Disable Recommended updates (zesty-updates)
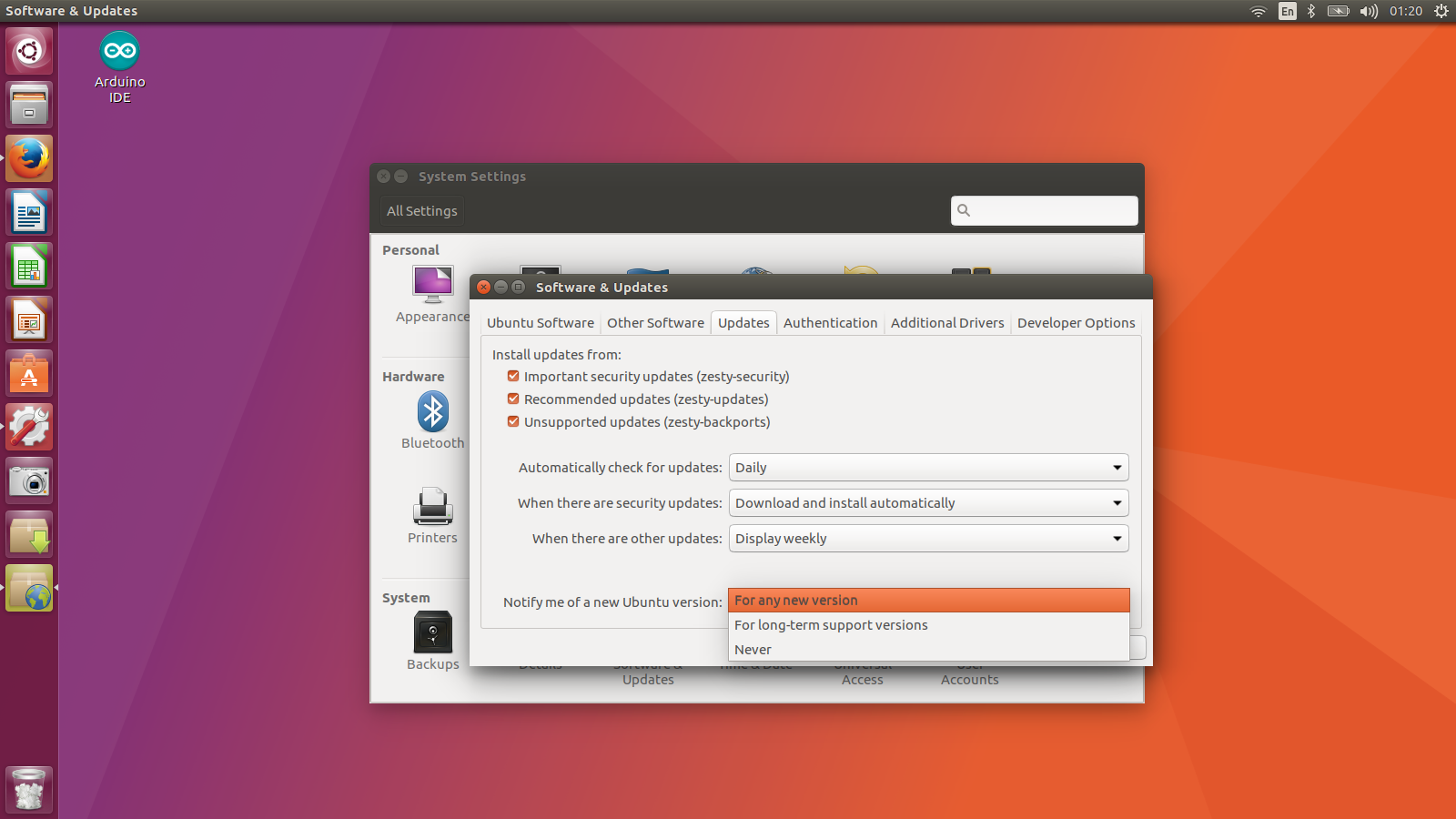1456x819 pixels. click(512, 399)
